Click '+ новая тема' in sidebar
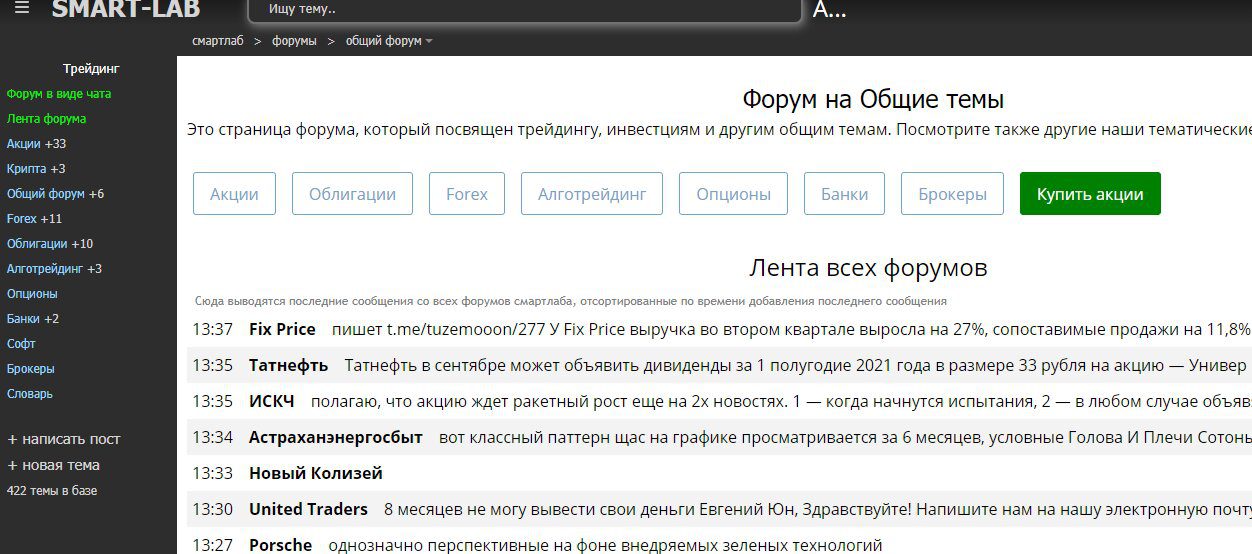 [54, 465]
